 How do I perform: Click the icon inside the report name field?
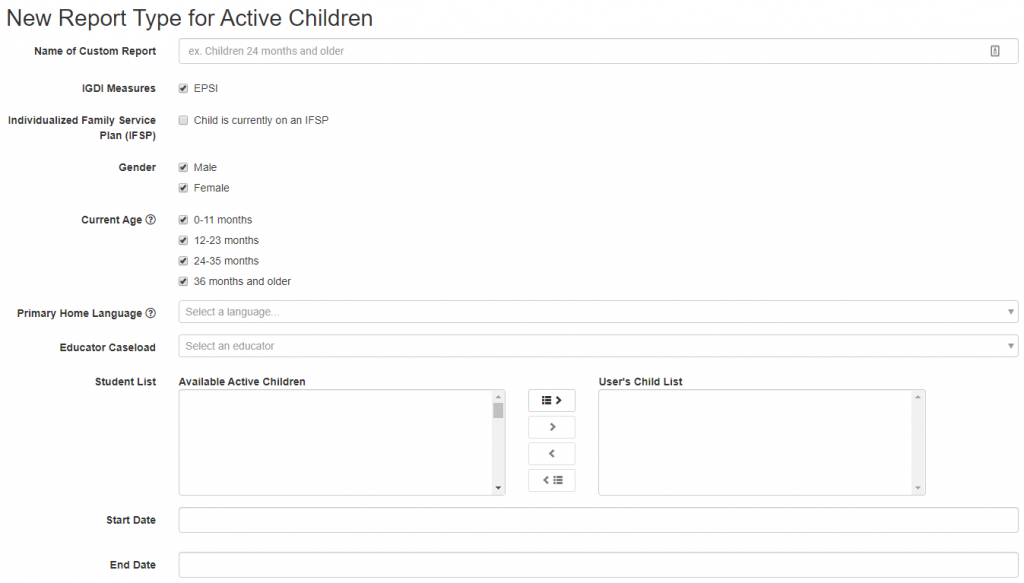pos(995,51)
